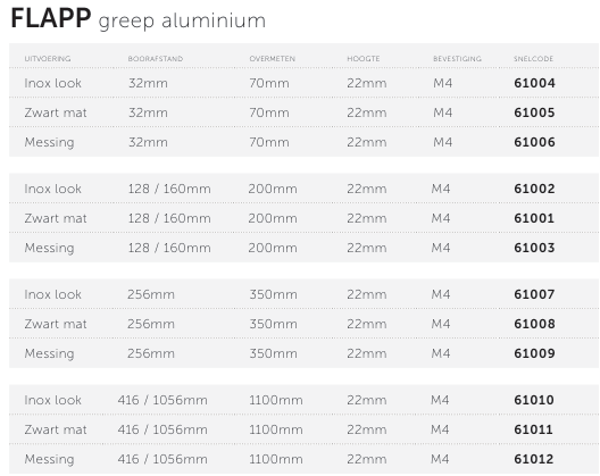Click snelcode 61001

point(534,218)
